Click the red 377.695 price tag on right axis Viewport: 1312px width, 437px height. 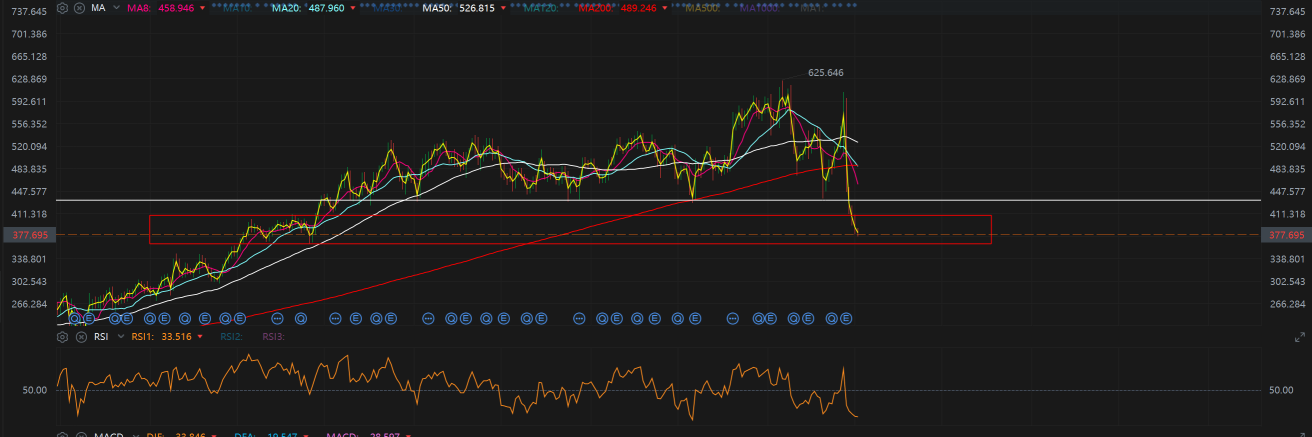point(1287,235)
